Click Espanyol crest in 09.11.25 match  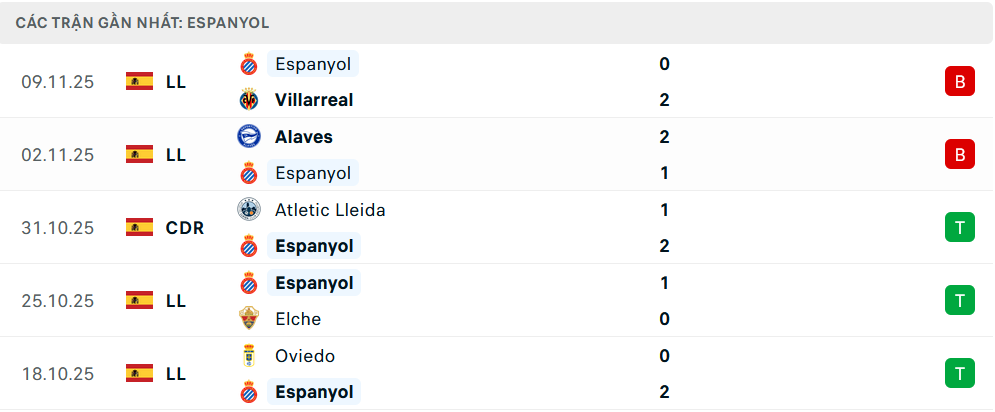[x=248, y=64]
